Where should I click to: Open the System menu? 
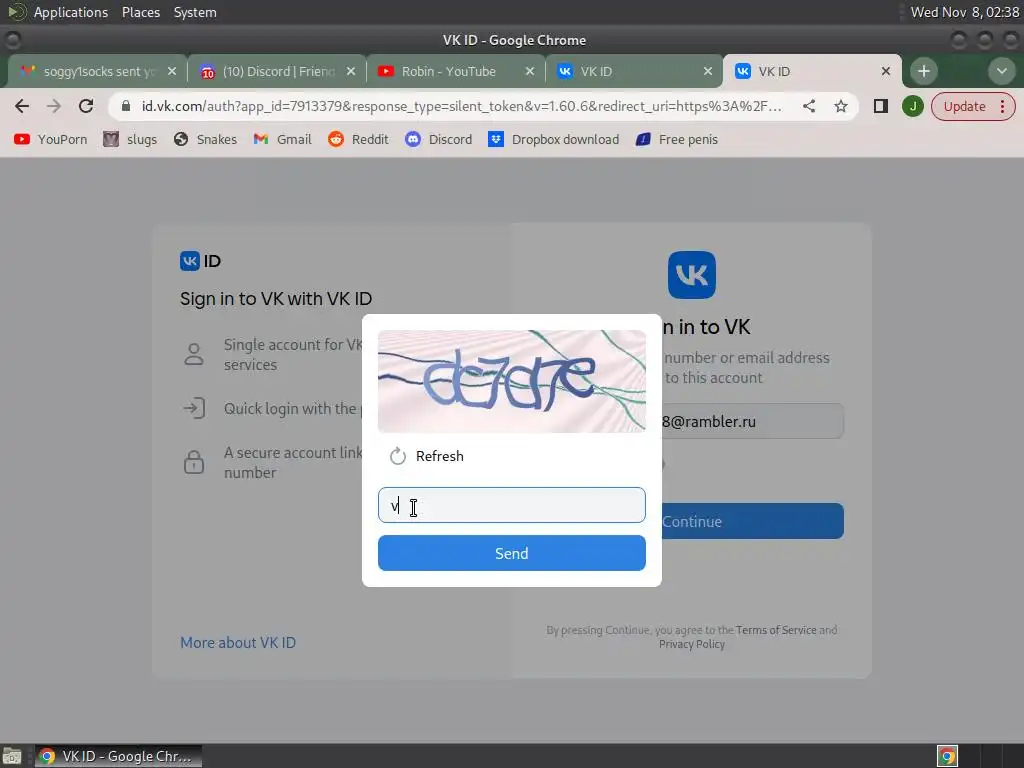coord(195,12)
